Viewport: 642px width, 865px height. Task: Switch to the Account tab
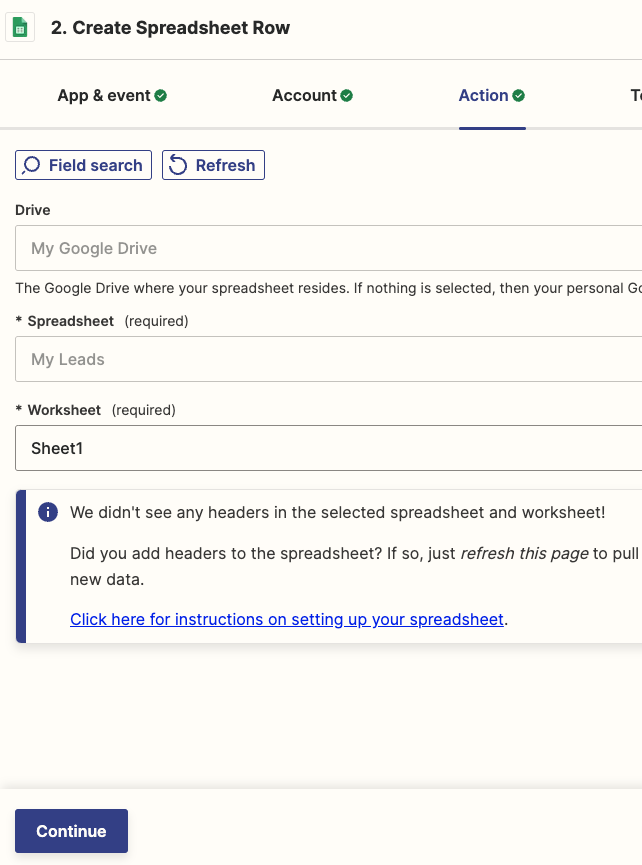click(x=312, y=95)
